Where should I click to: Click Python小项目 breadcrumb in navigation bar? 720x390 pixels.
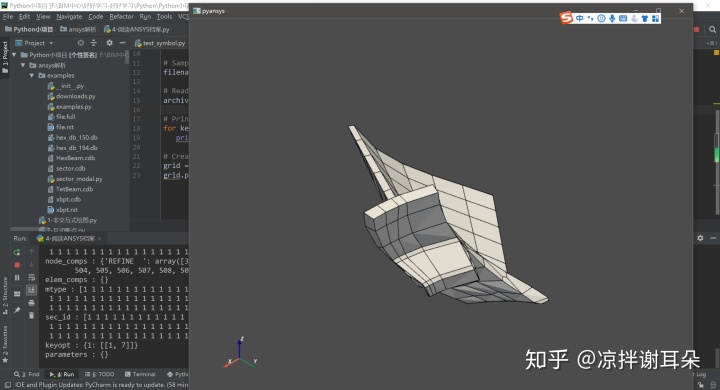point(29,29)
